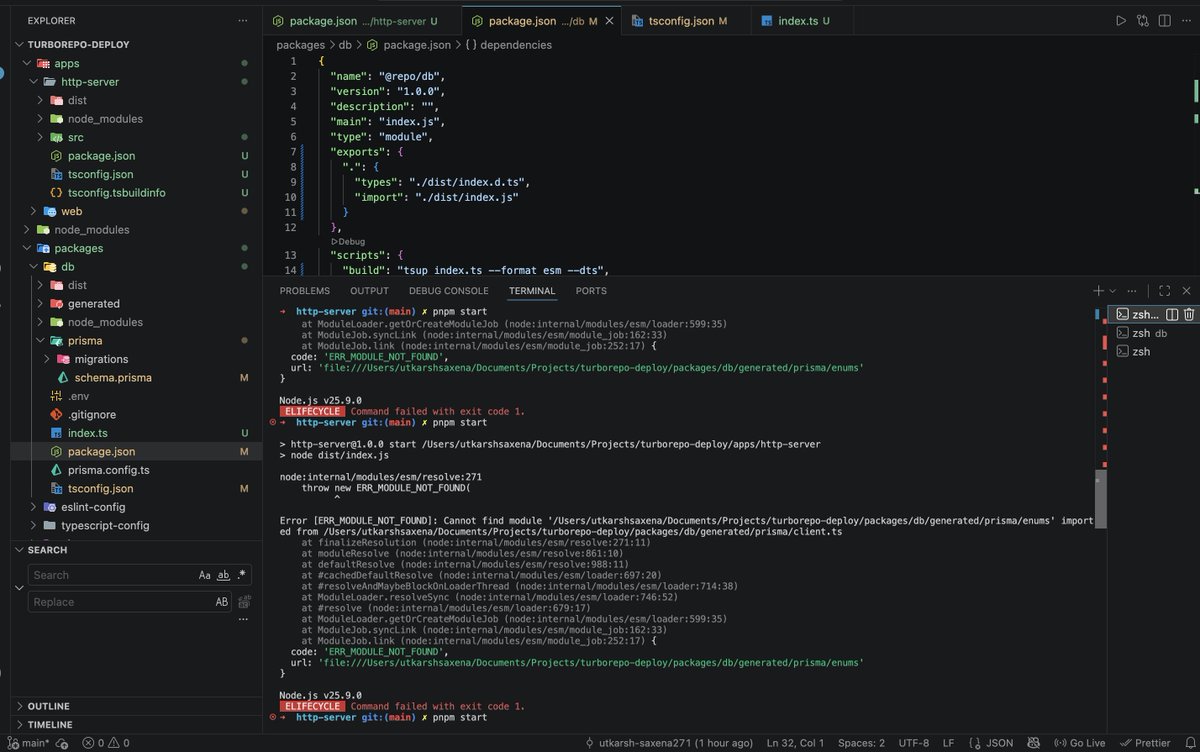Toggle Preserve Case in replace box

(222, 602)
